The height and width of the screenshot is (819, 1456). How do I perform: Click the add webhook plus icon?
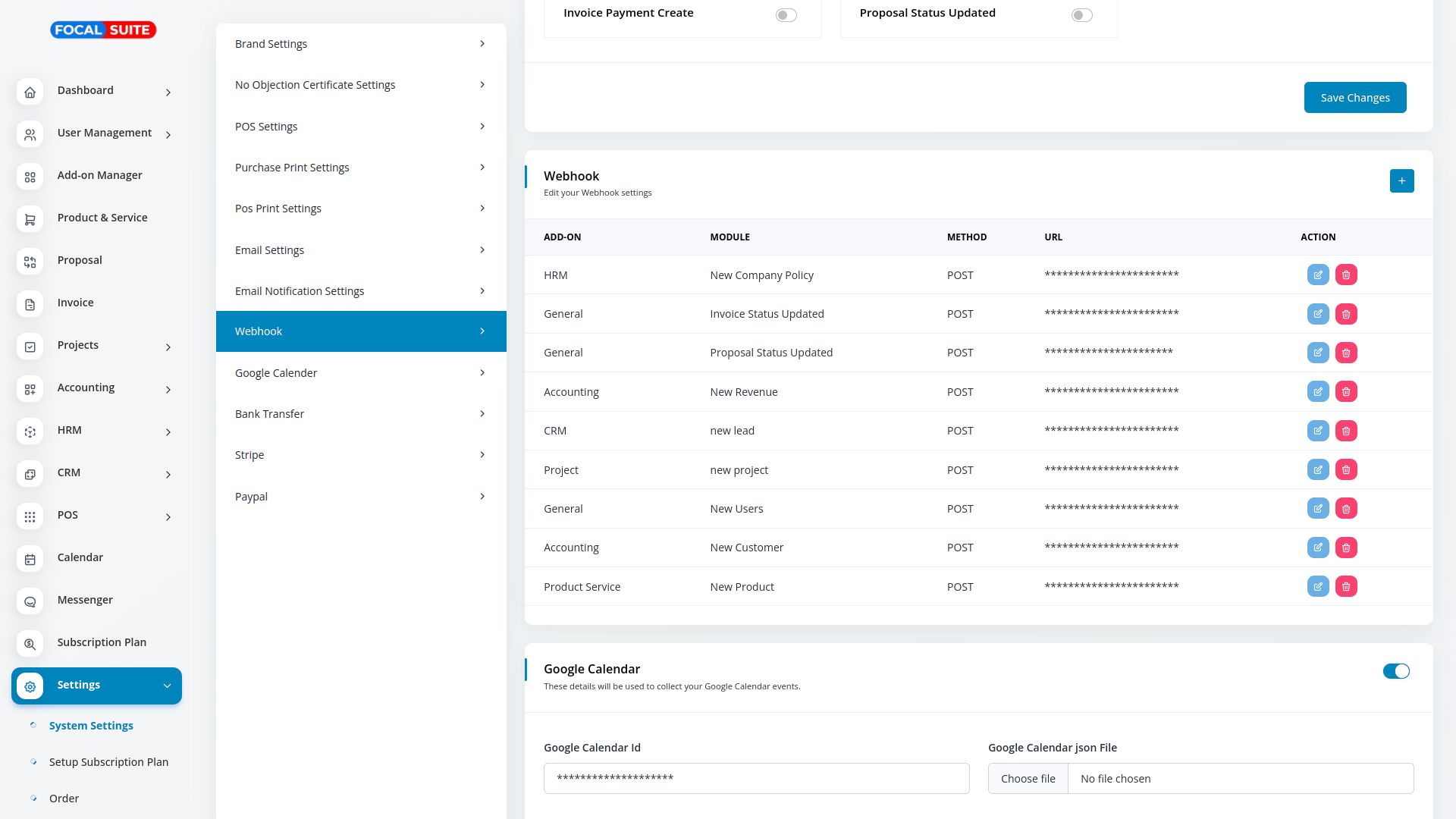(x=1401, y=181)
